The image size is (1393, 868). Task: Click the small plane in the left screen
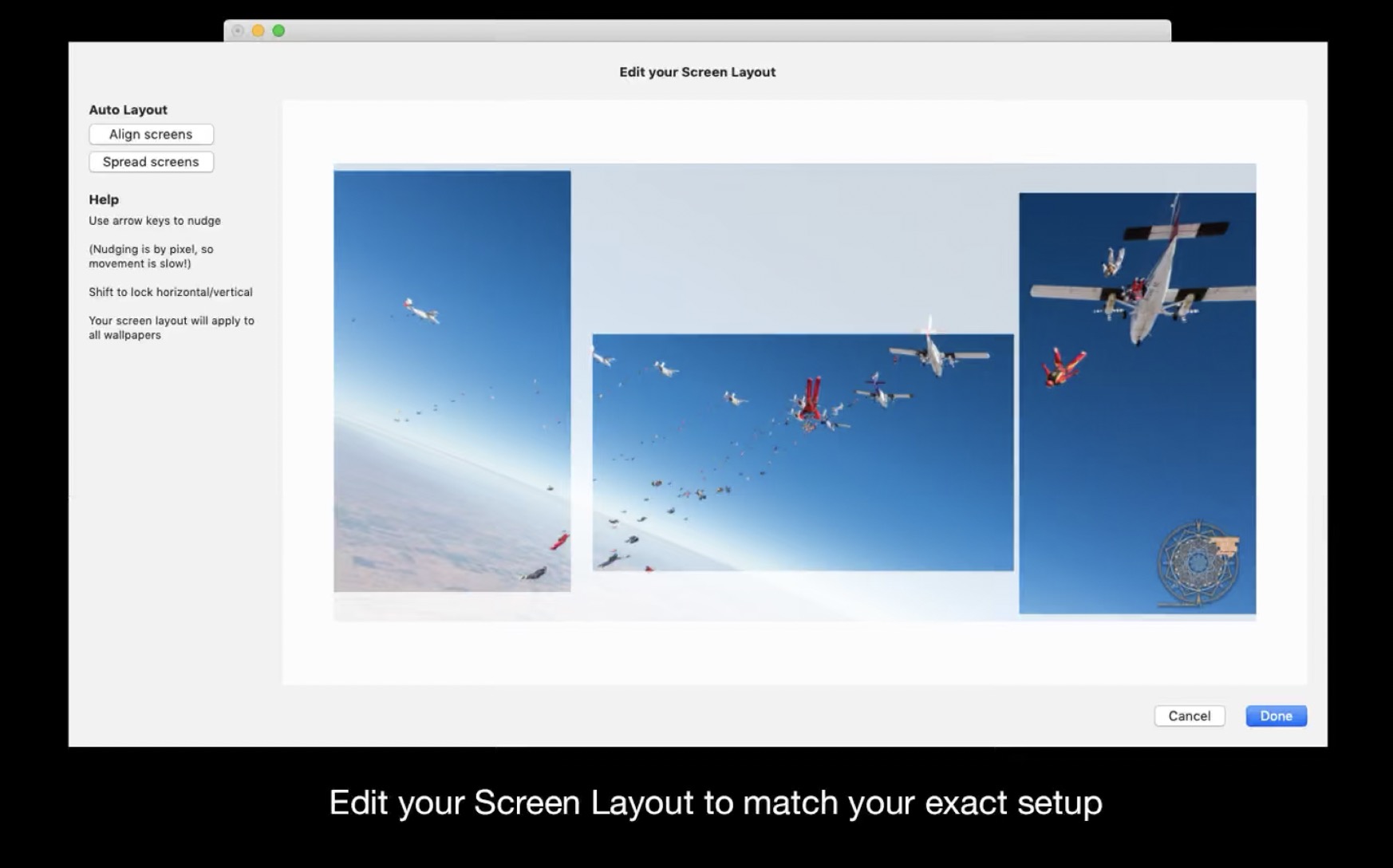[x=420, y=311]
